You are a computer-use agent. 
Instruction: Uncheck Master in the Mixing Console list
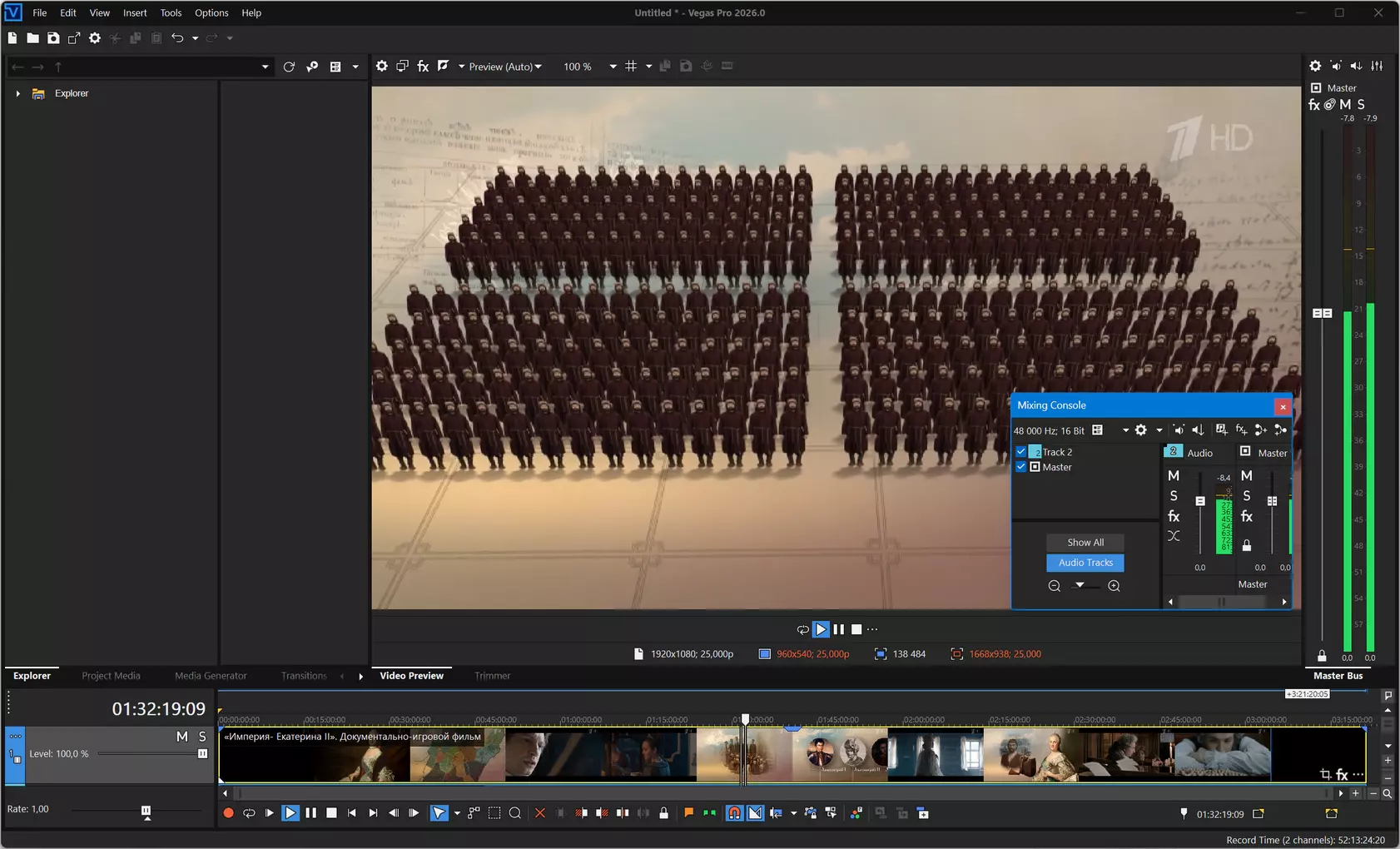(1021, 467)
